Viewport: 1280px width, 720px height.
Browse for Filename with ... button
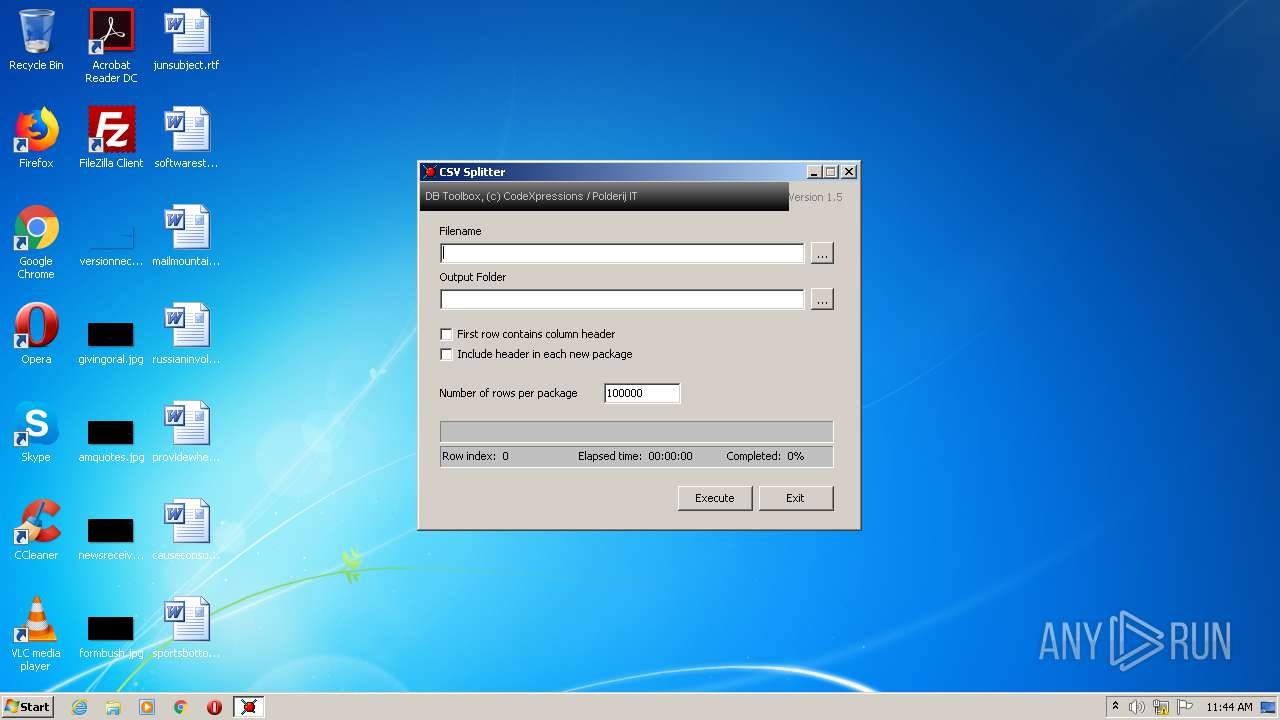point(822,254)
